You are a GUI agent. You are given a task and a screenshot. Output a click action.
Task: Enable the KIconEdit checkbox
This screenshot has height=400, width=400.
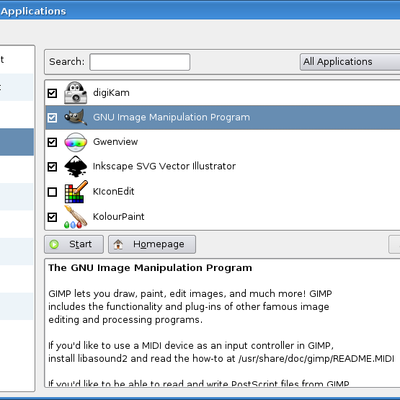click(52, 192)
